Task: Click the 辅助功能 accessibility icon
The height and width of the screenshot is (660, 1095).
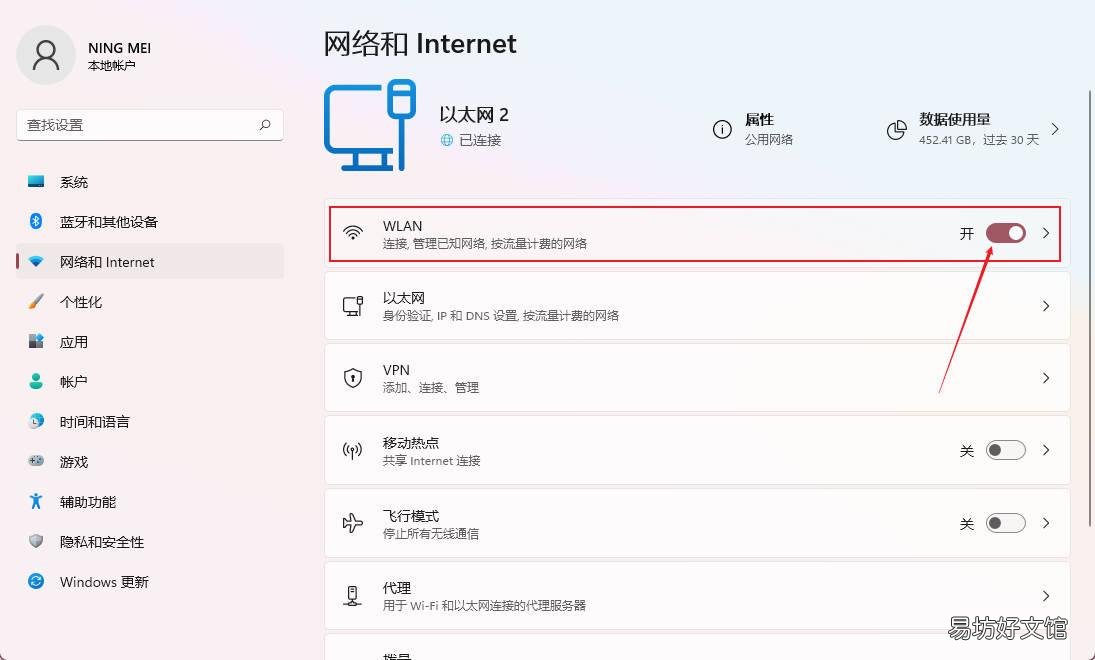Action: point(36,501)
